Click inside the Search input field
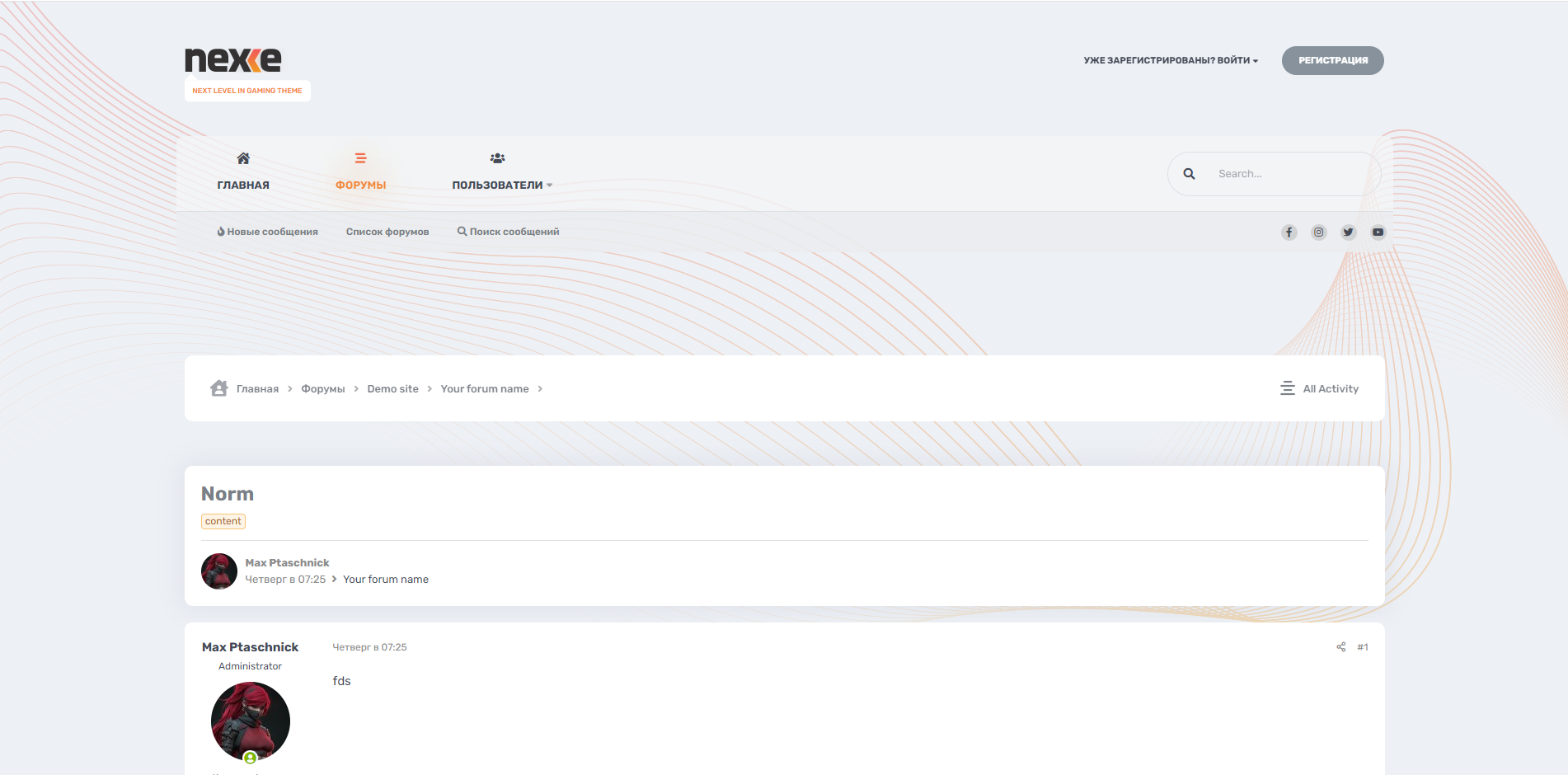Viewport: 1568px width, 775px height. click(1290, 174)
